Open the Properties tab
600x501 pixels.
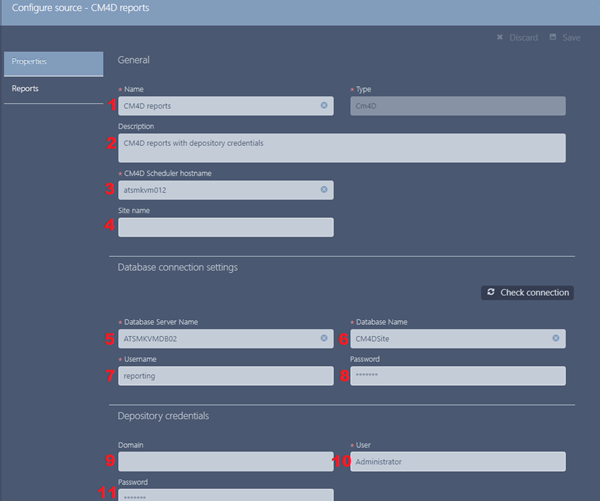tap(54, 64)
